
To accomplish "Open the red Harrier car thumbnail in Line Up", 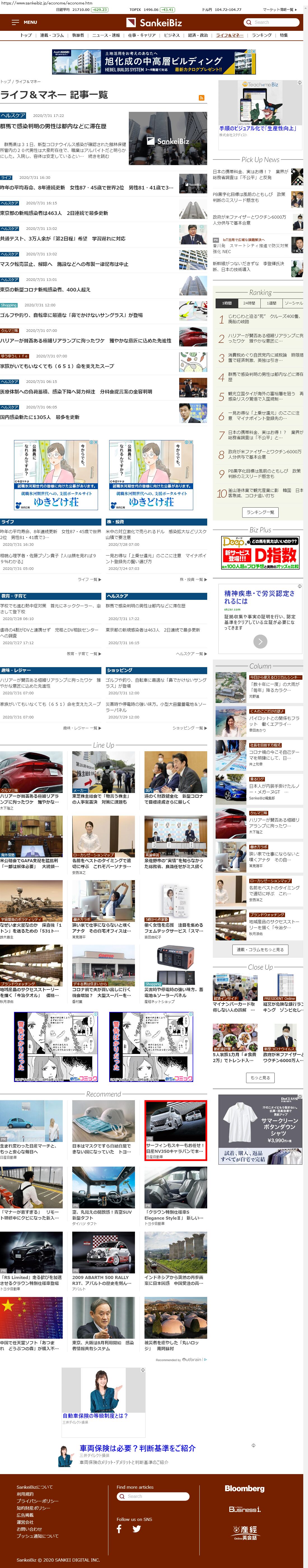I will 31,771.
